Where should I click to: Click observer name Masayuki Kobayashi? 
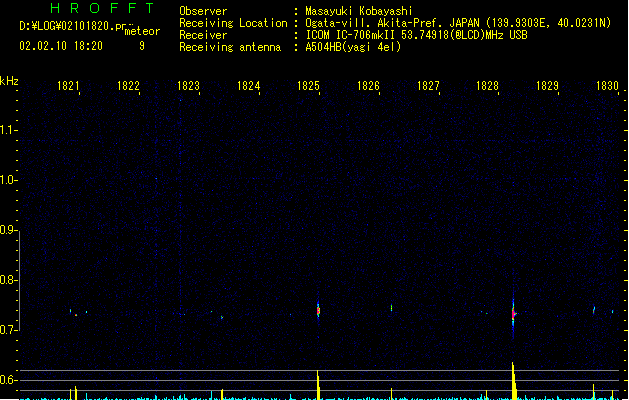click(x=359, y=11)
